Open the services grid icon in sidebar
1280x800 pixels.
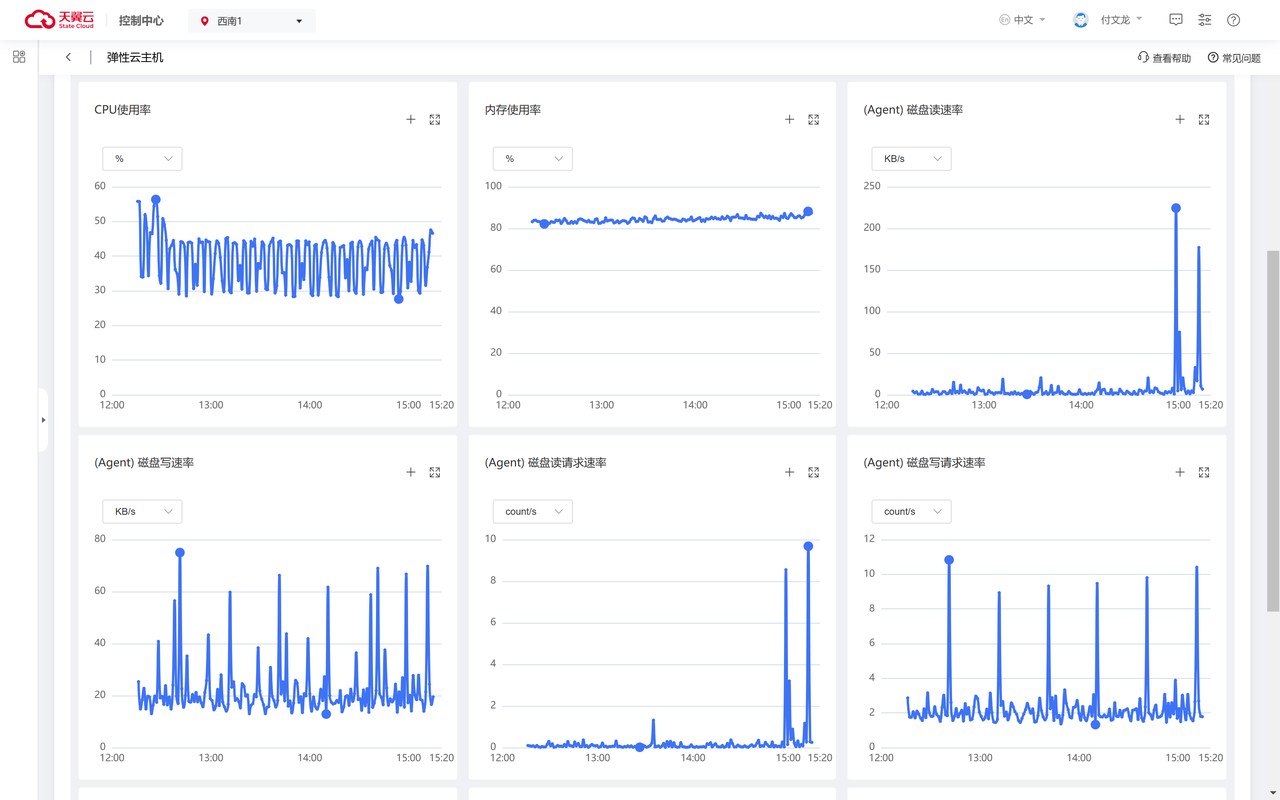tap(19, 57)
